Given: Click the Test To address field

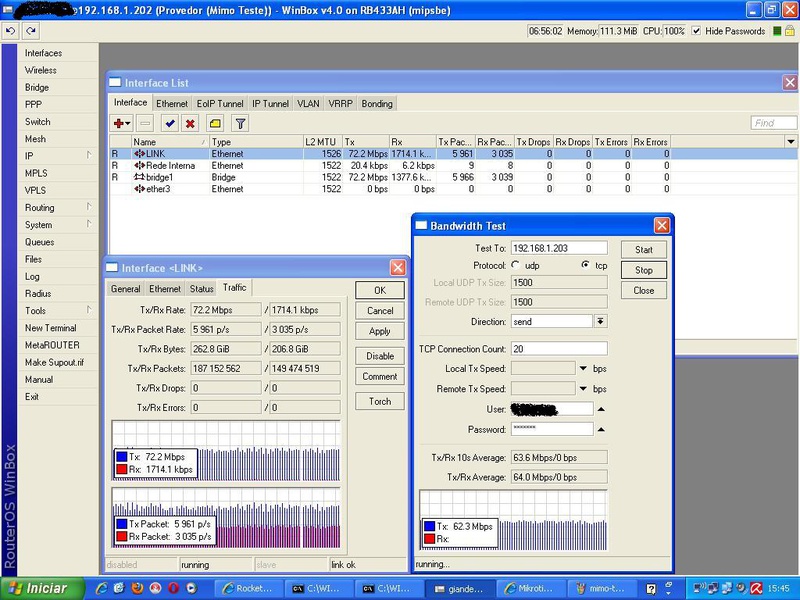Looking at the screenshot, I should tap(558, 248).
